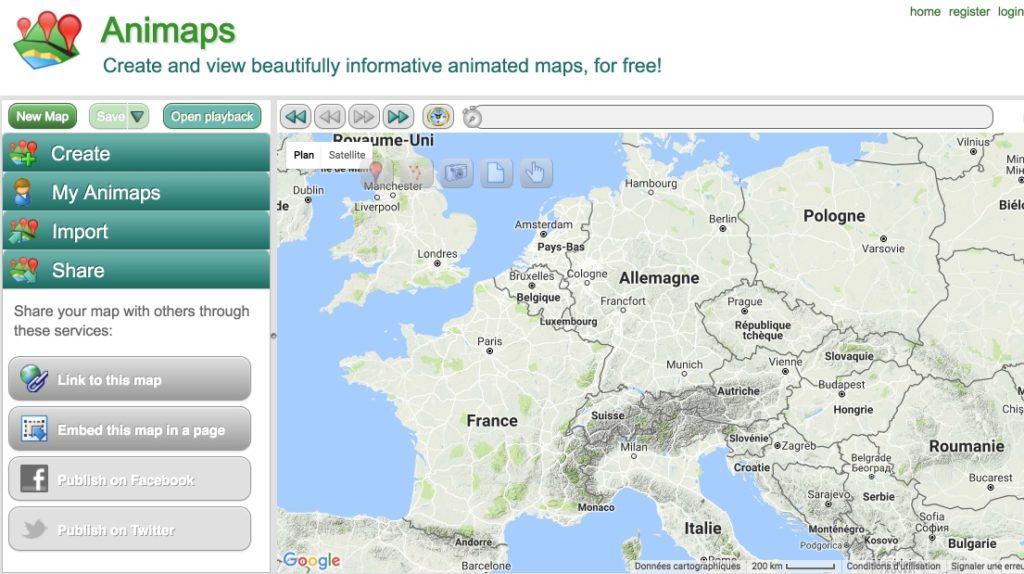
Task: Click the Vienne label on the map
Action: click(785, 361)
